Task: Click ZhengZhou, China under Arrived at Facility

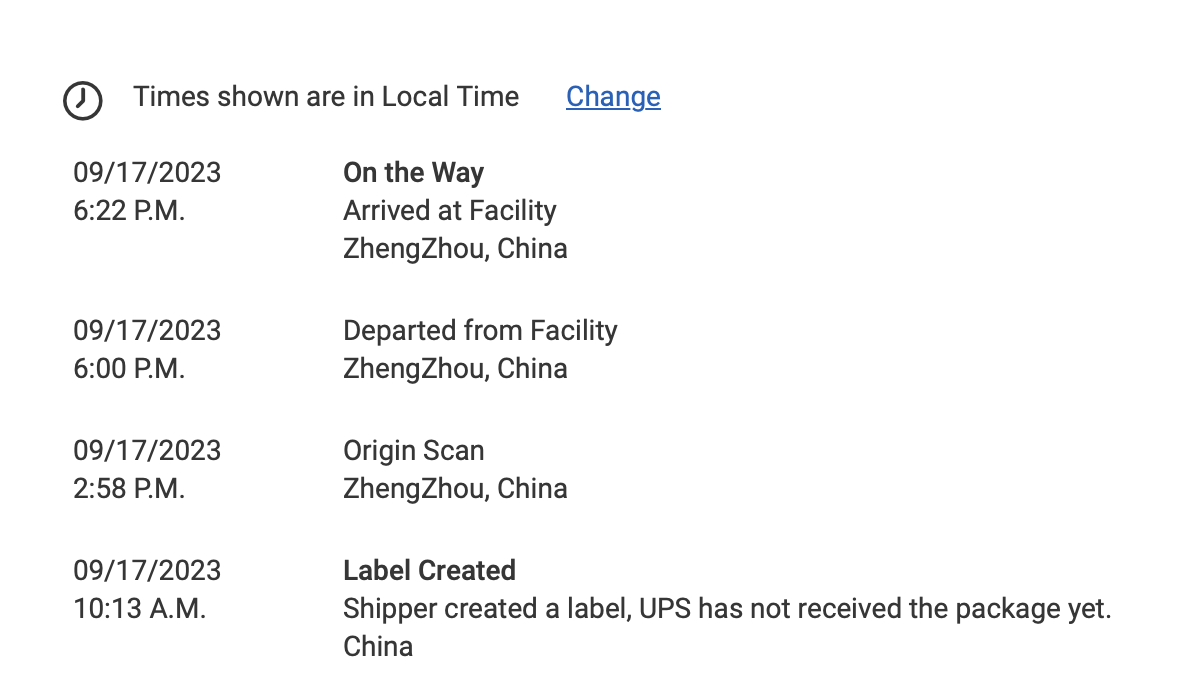Action: point(455,249)
